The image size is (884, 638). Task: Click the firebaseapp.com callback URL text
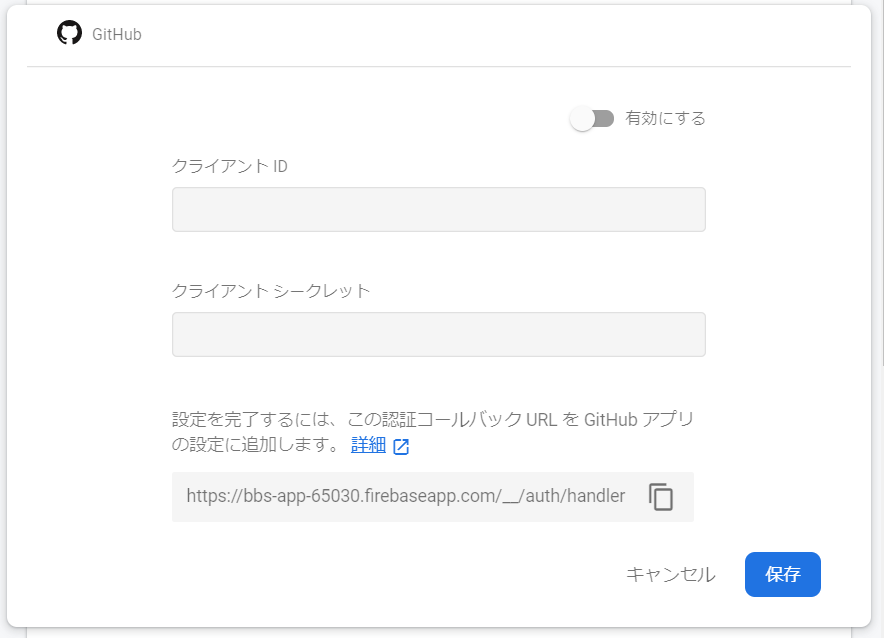[x=405, y=496]
